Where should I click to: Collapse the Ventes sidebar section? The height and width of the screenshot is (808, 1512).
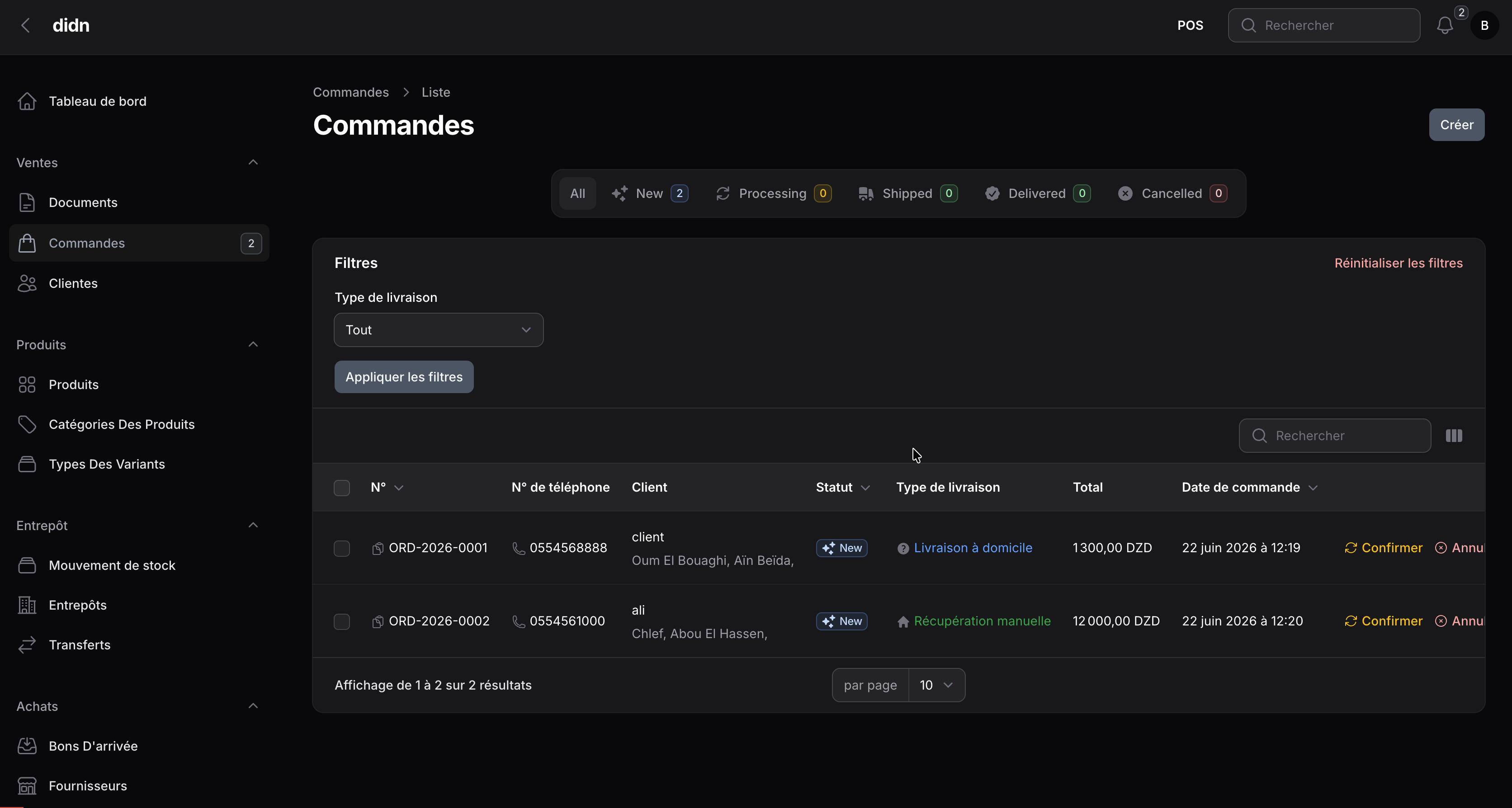(x=253, y=163)
